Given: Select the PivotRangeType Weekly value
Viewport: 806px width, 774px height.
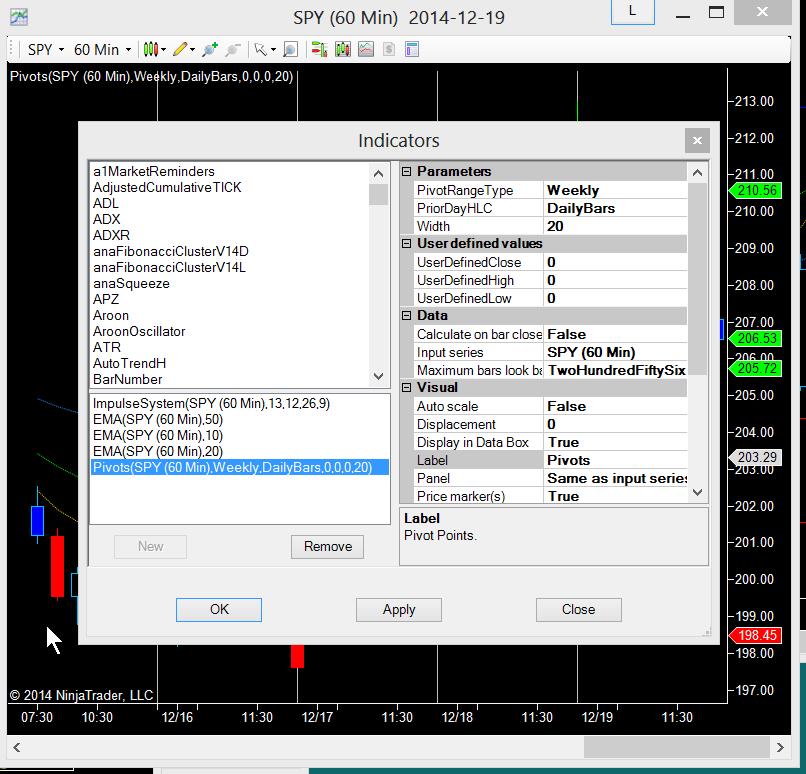Looking at the screenshot, I should coord(615,190).
